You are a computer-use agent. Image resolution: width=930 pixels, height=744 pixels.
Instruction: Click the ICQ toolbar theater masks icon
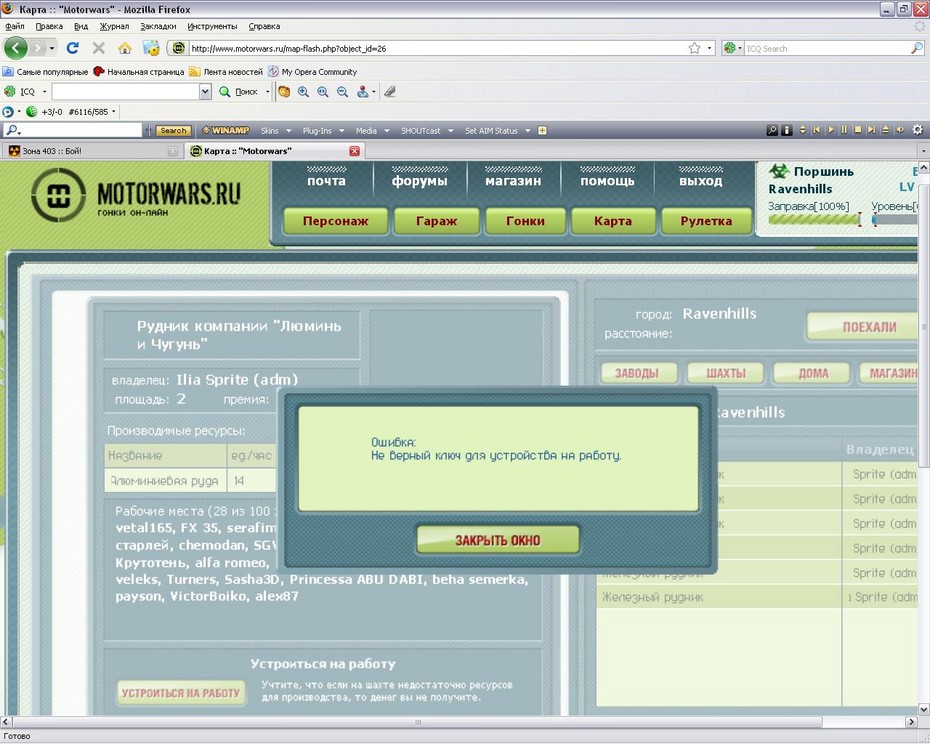pos(284,91)
